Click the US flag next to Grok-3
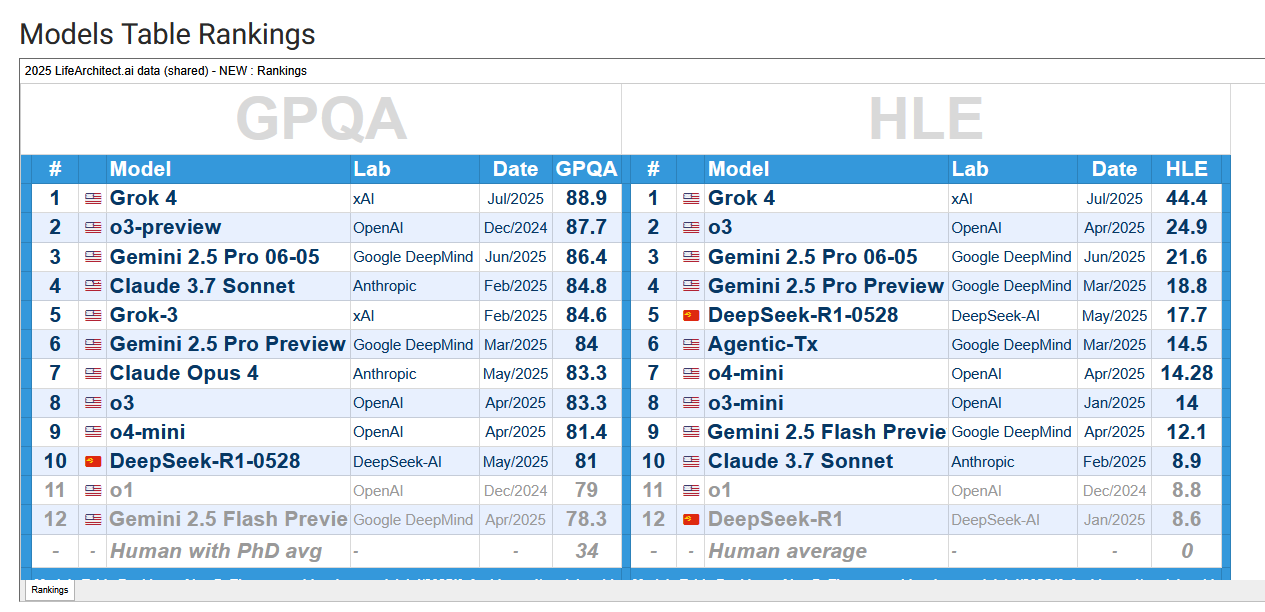 (x=93, y=315)
